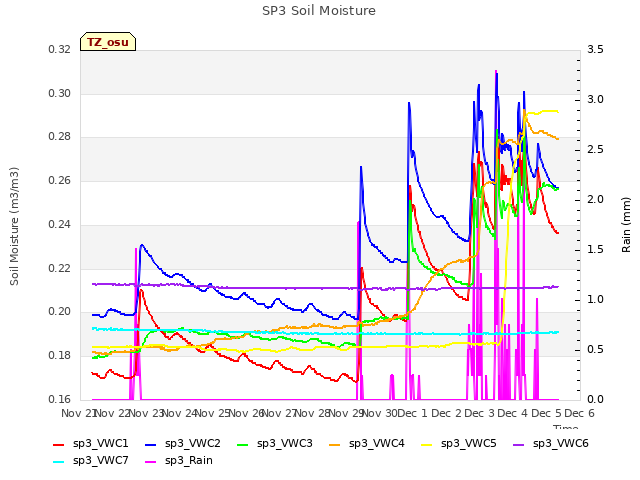Click the 1.5 rain axis tick label
Image resolution: width=640 pixels, height=480 pixels.
coord(595,250)
